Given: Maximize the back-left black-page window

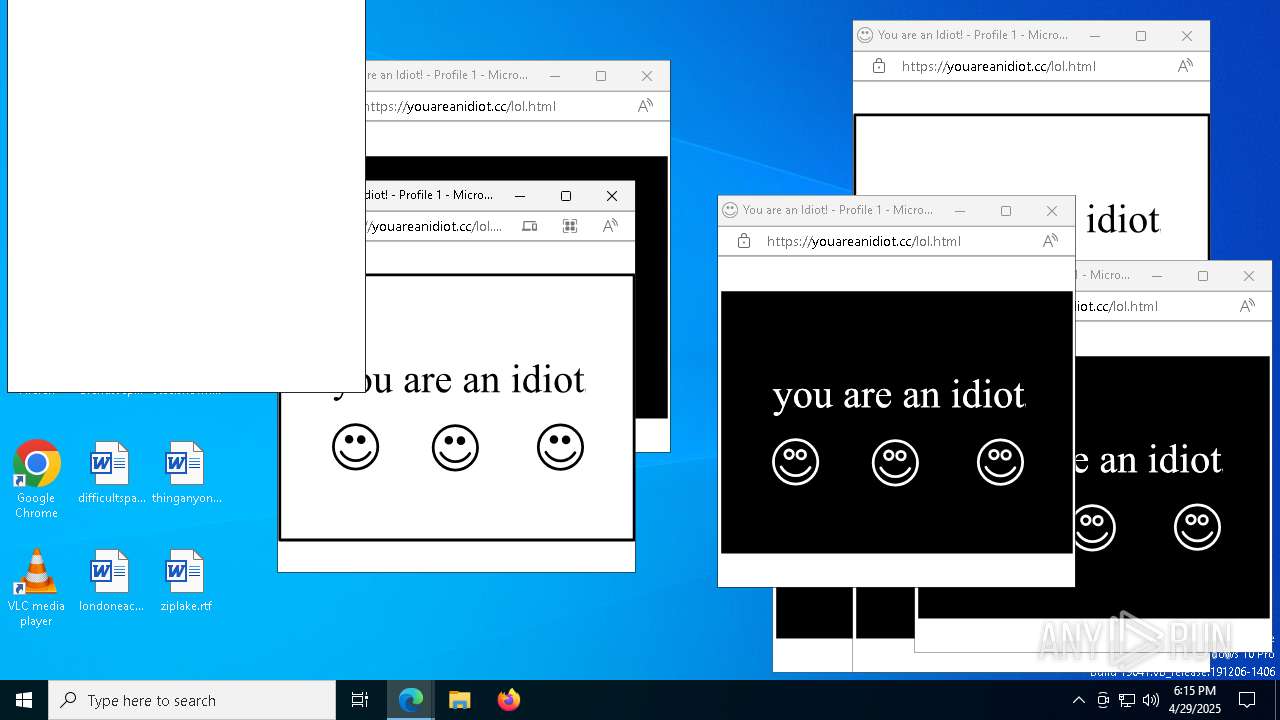Looking at the screenshot, I should pyautogui.click(x=601, y=76).
